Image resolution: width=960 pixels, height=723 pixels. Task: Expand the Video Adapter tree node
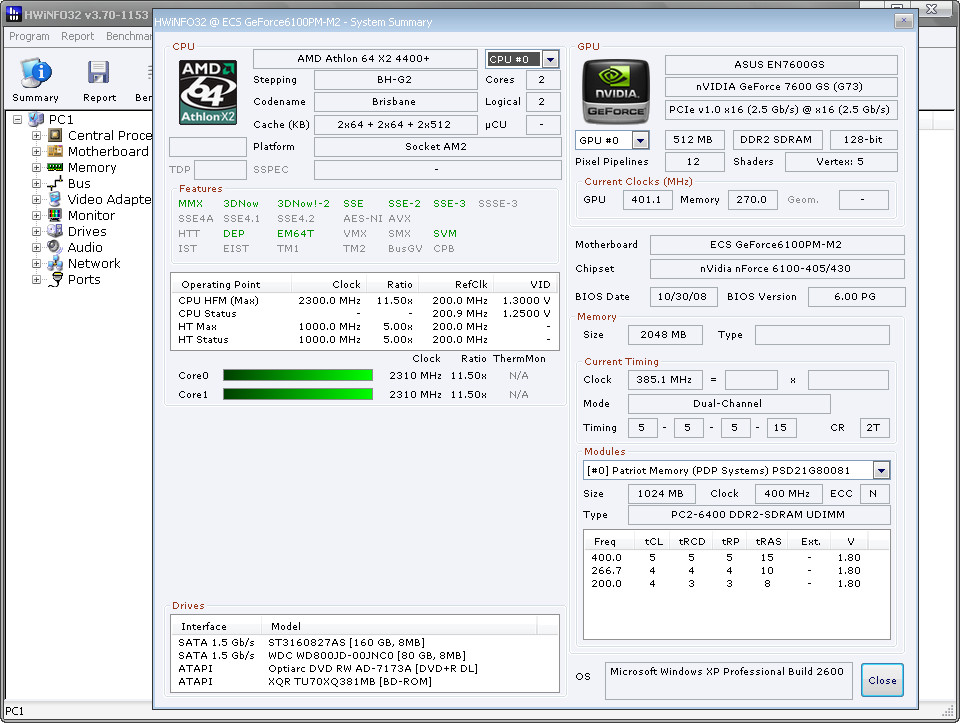pos(36,199)
